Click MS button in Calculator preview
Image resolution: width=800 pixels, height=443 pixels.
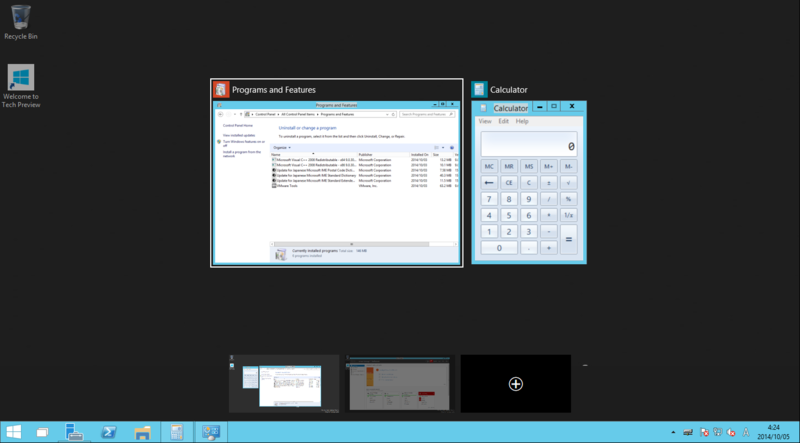[529, 166]
